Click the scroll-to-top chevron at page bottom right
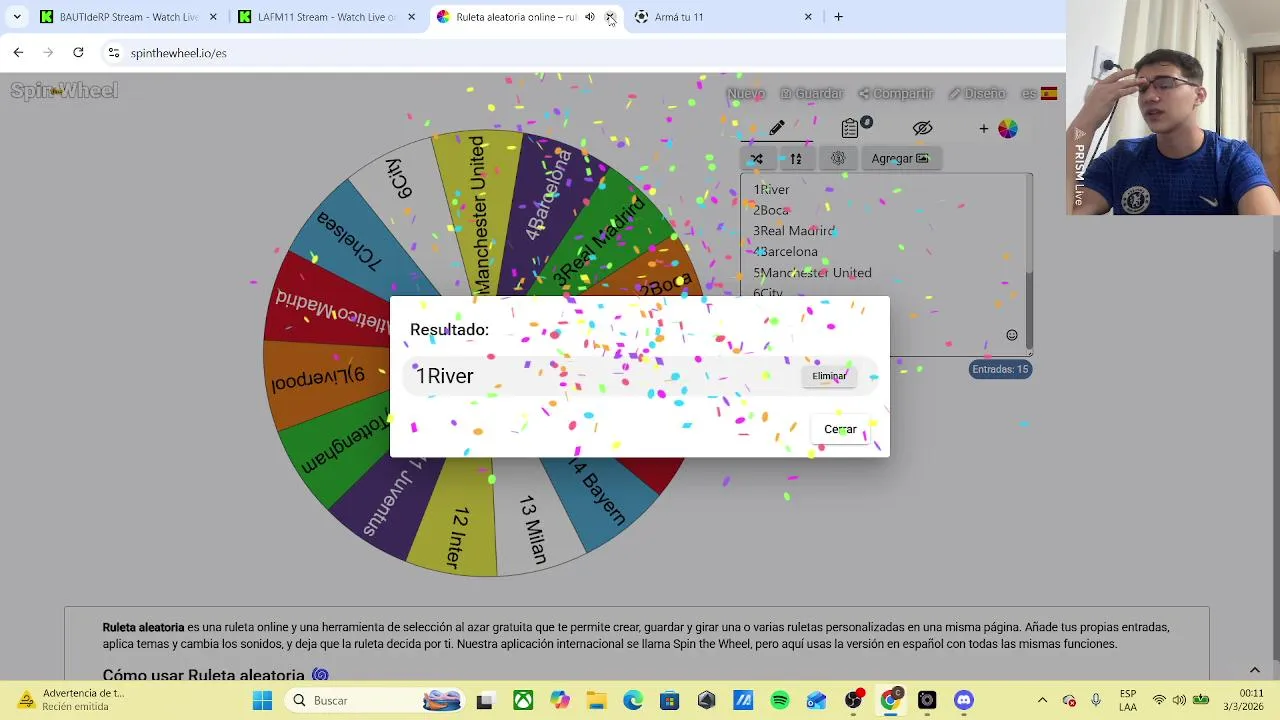The width and height of the screenshot is (1280, 720). [x=1255, y=670]
